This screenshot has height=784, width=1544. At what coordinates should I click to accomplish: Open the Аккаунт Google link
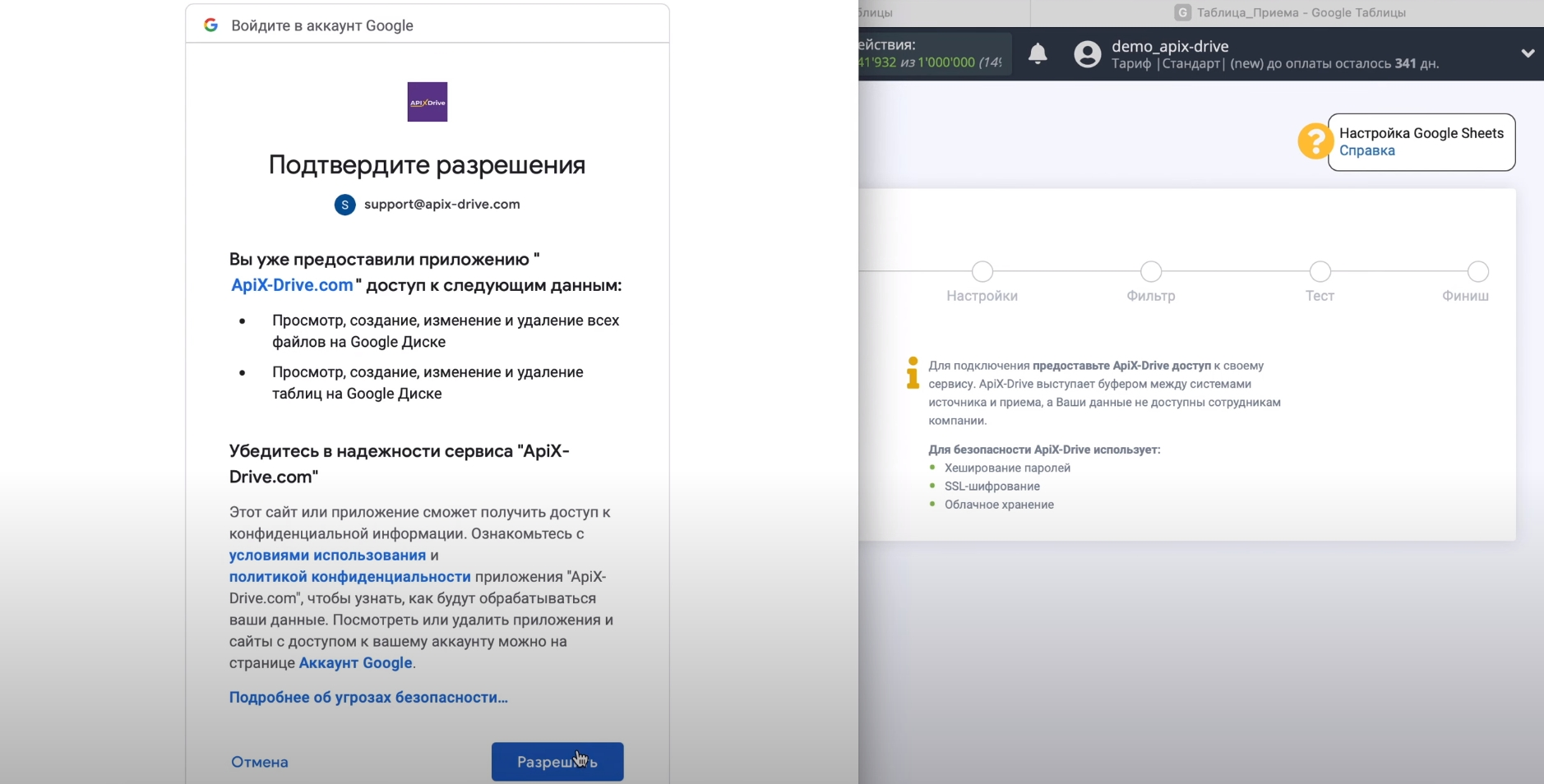(x=355, y=662)
